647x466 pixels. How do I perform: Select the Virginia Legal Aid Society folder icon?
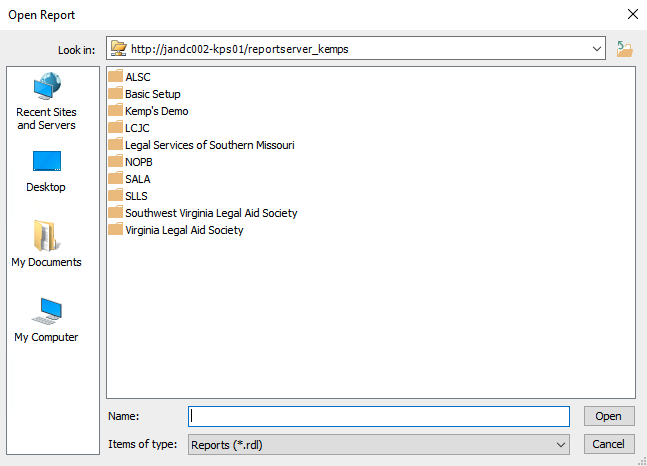point(116,229)
